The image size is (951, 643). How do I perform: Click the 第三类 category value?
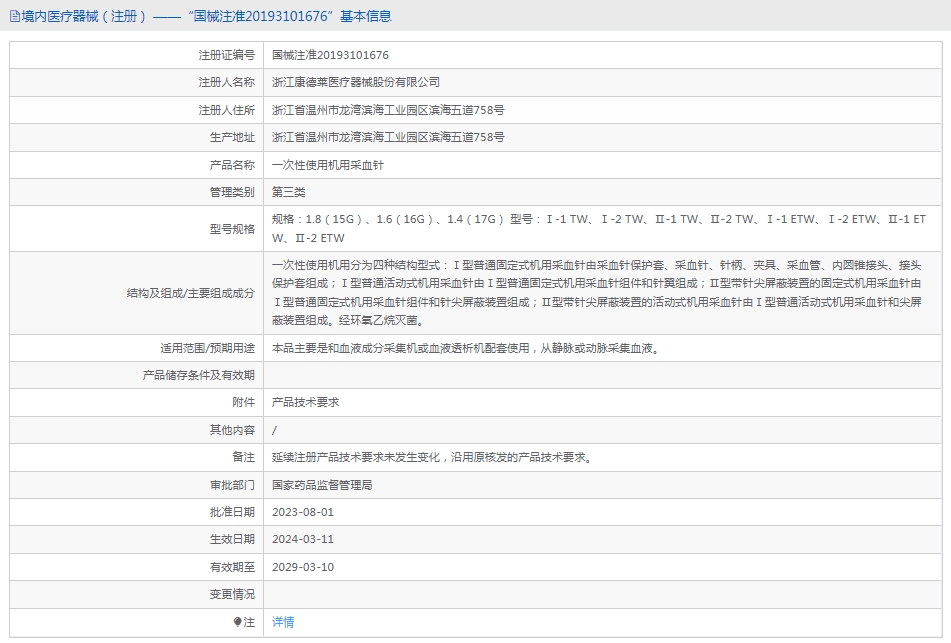pos(289,192)
